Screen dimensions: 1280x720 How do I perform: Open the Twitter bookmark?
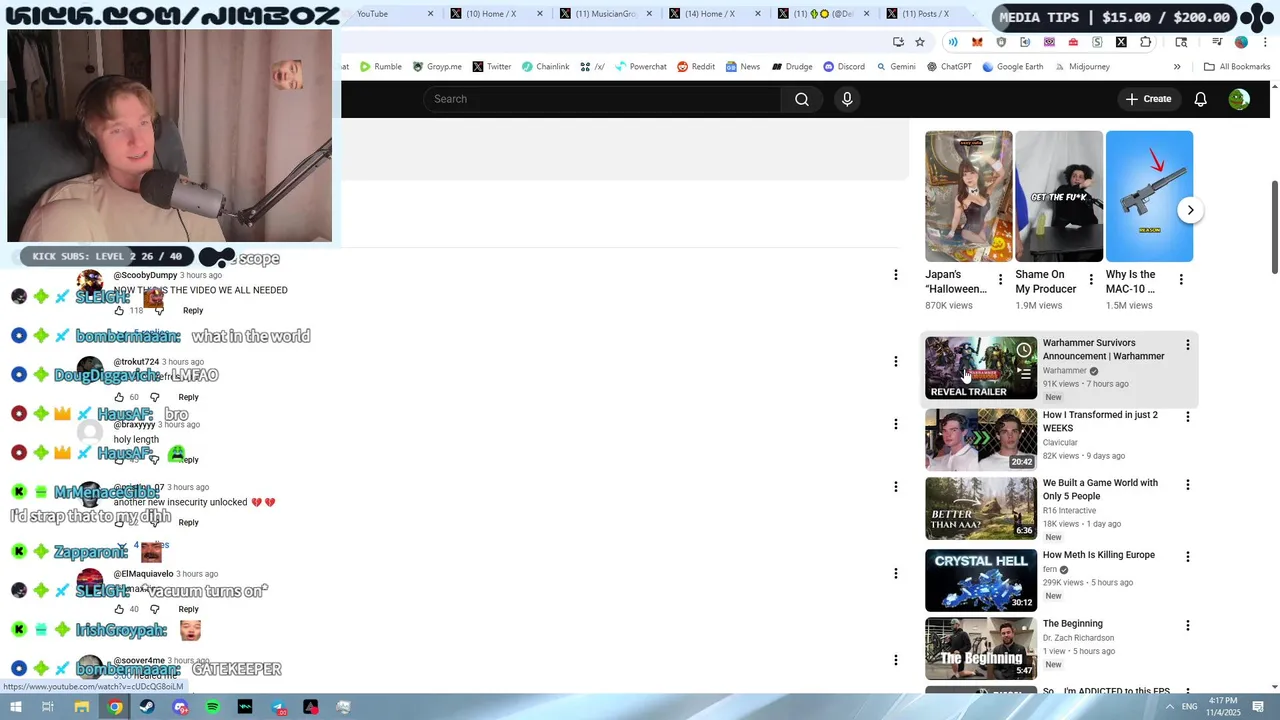coord(491,67)
